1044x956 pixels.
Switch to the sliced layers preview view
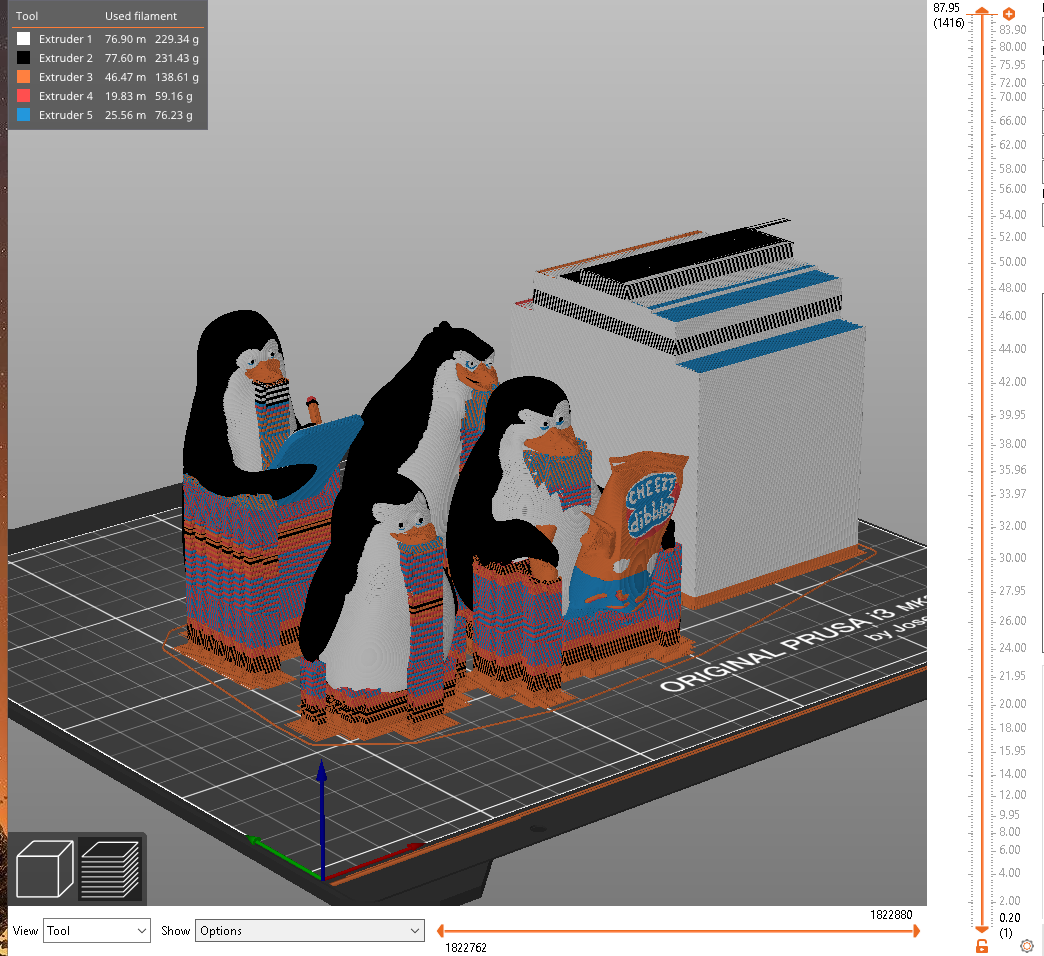point(111,869)
